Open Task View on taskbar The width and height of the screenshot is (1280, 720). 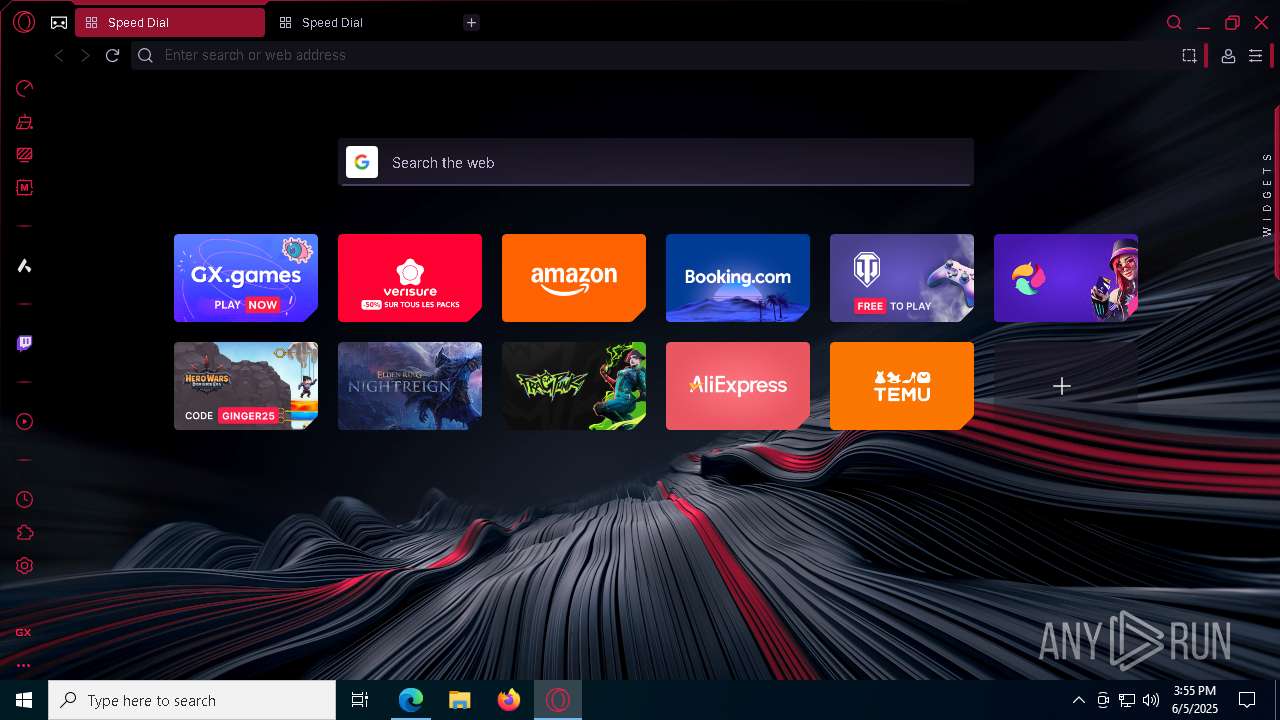click(360, 700)
